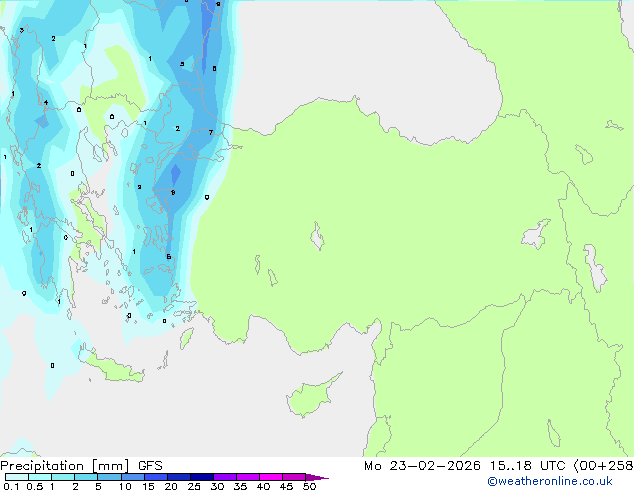The width and height of the screenshot is (634, 490).
Task: Click the legend label "0.1"
Action: [11, 486]
